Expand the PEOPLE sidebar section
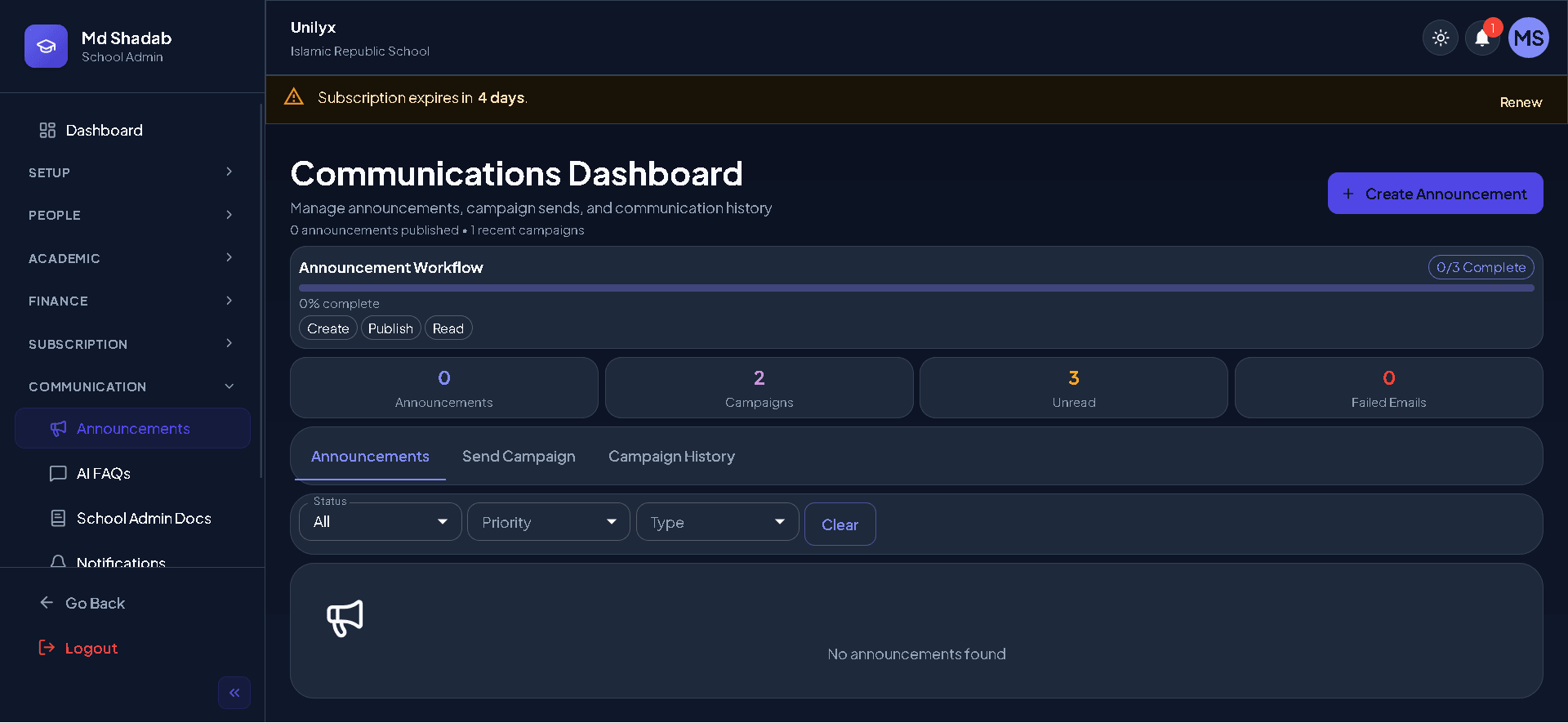The width and height of the screenshot is (1568, 723). pyautogui.click(x=131, y=215)
